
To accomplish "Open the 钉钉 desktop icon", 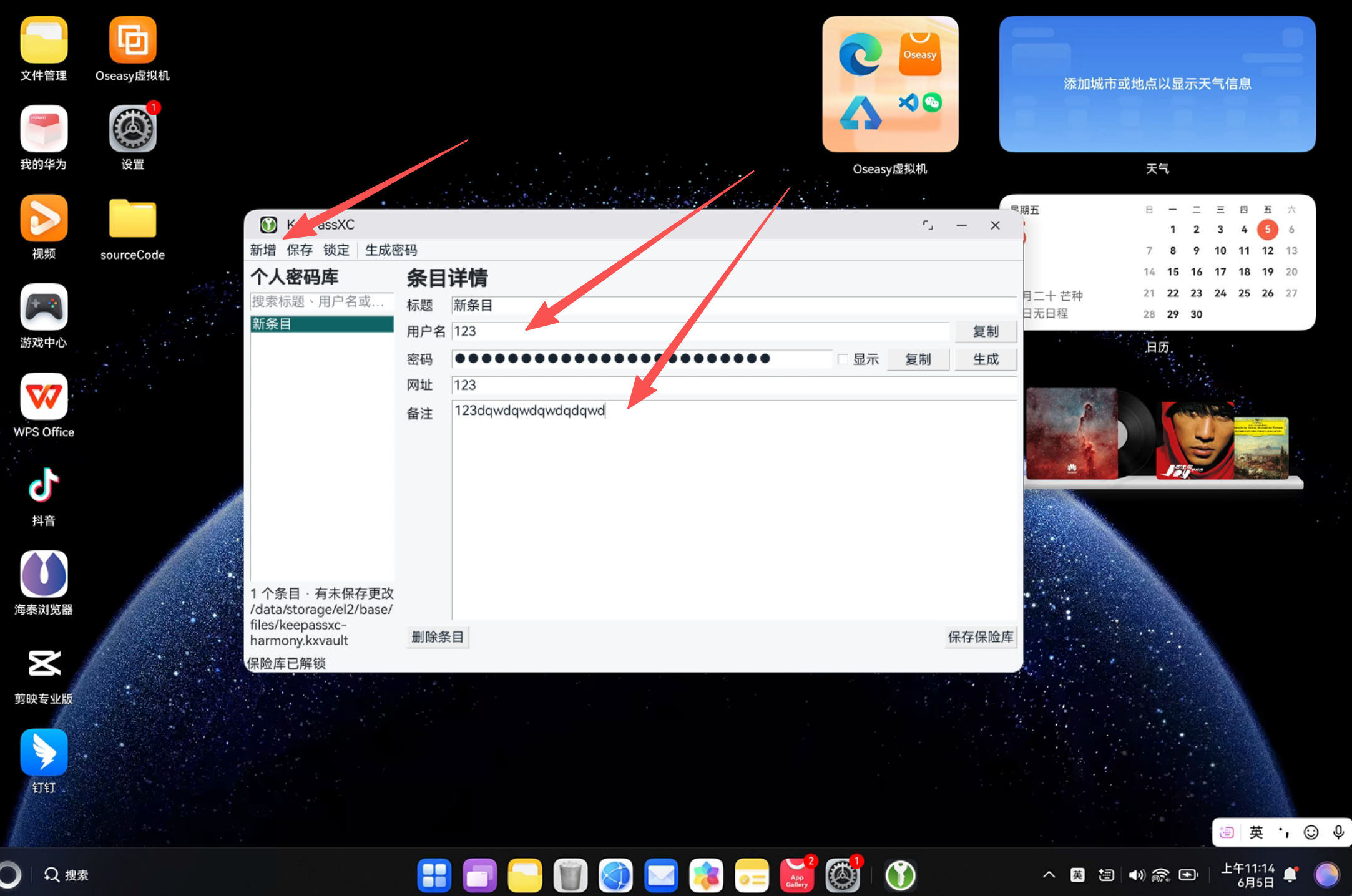I will [44, 752].
